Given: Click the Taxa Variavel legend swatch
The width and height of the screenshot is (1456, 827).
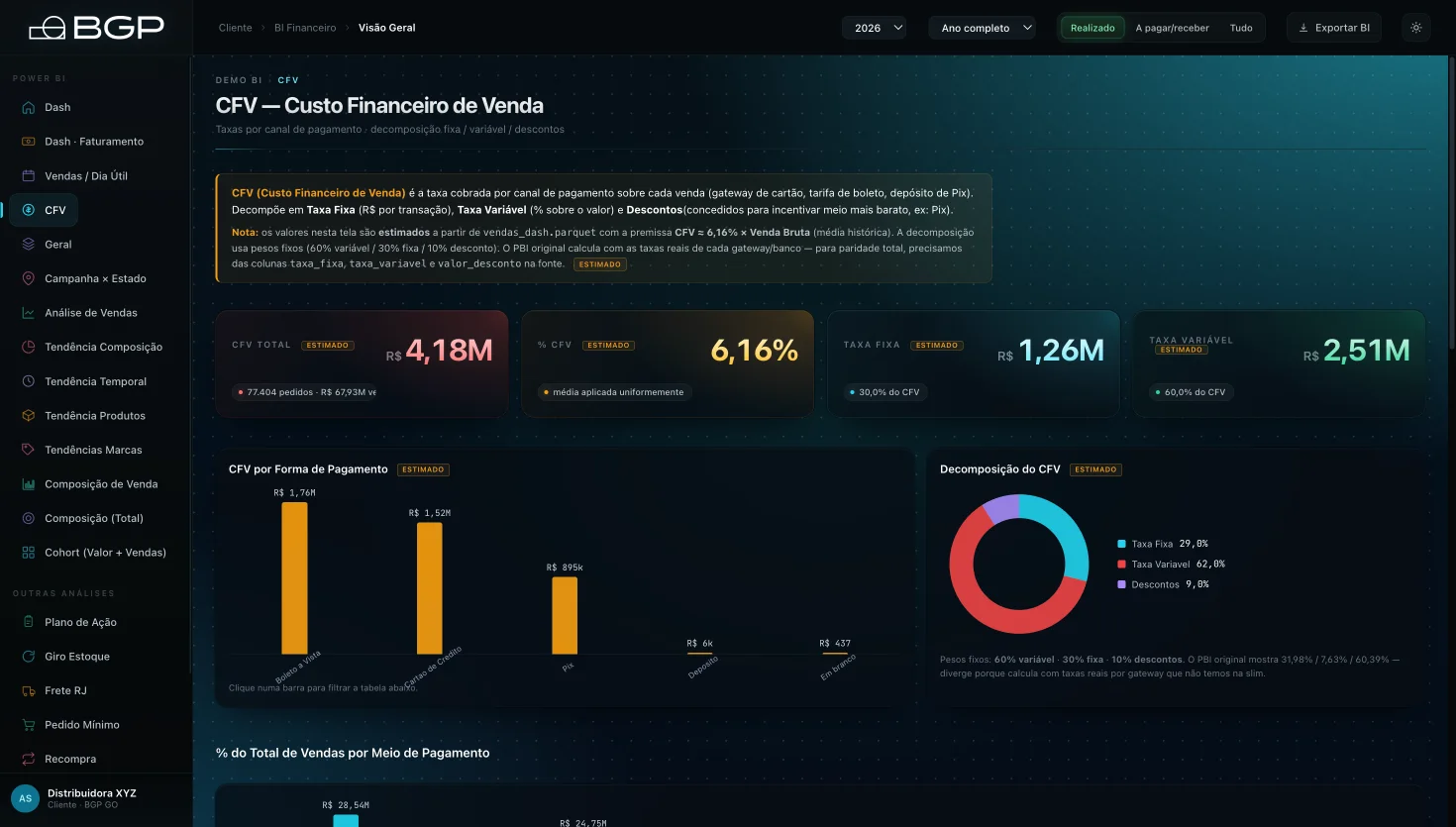Looking at the screenshot, I should tap(1122, 565).
